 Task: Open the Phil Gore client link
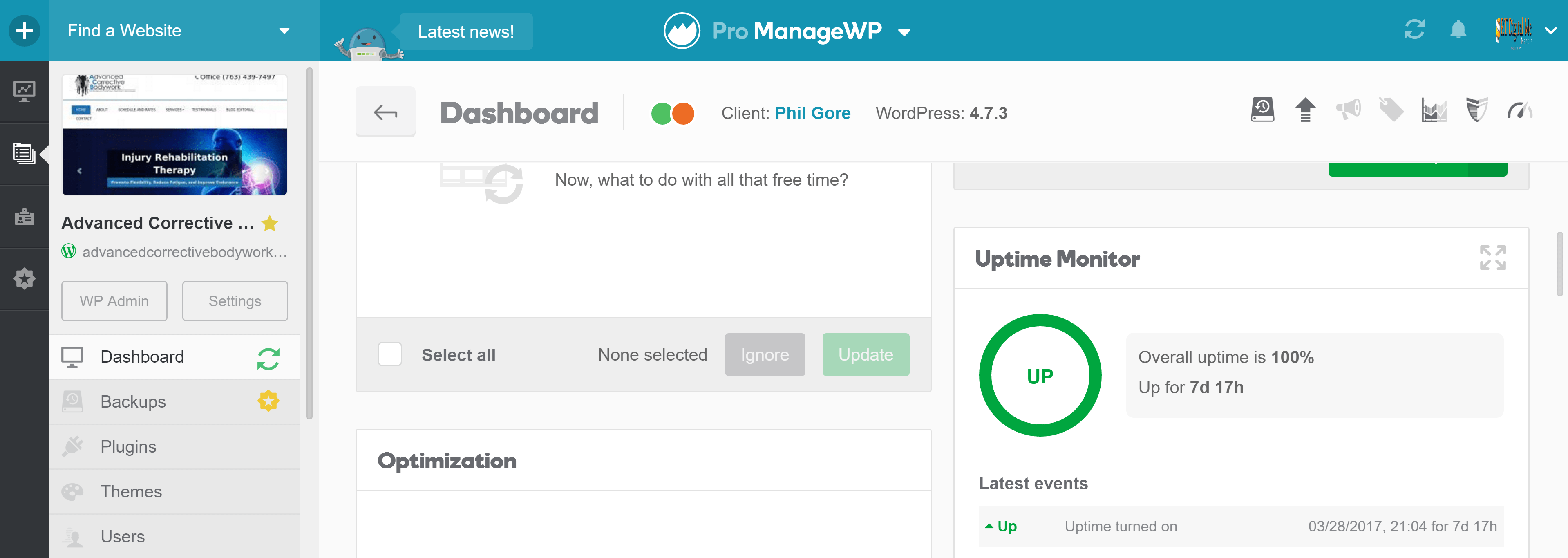tap(812, 113)
